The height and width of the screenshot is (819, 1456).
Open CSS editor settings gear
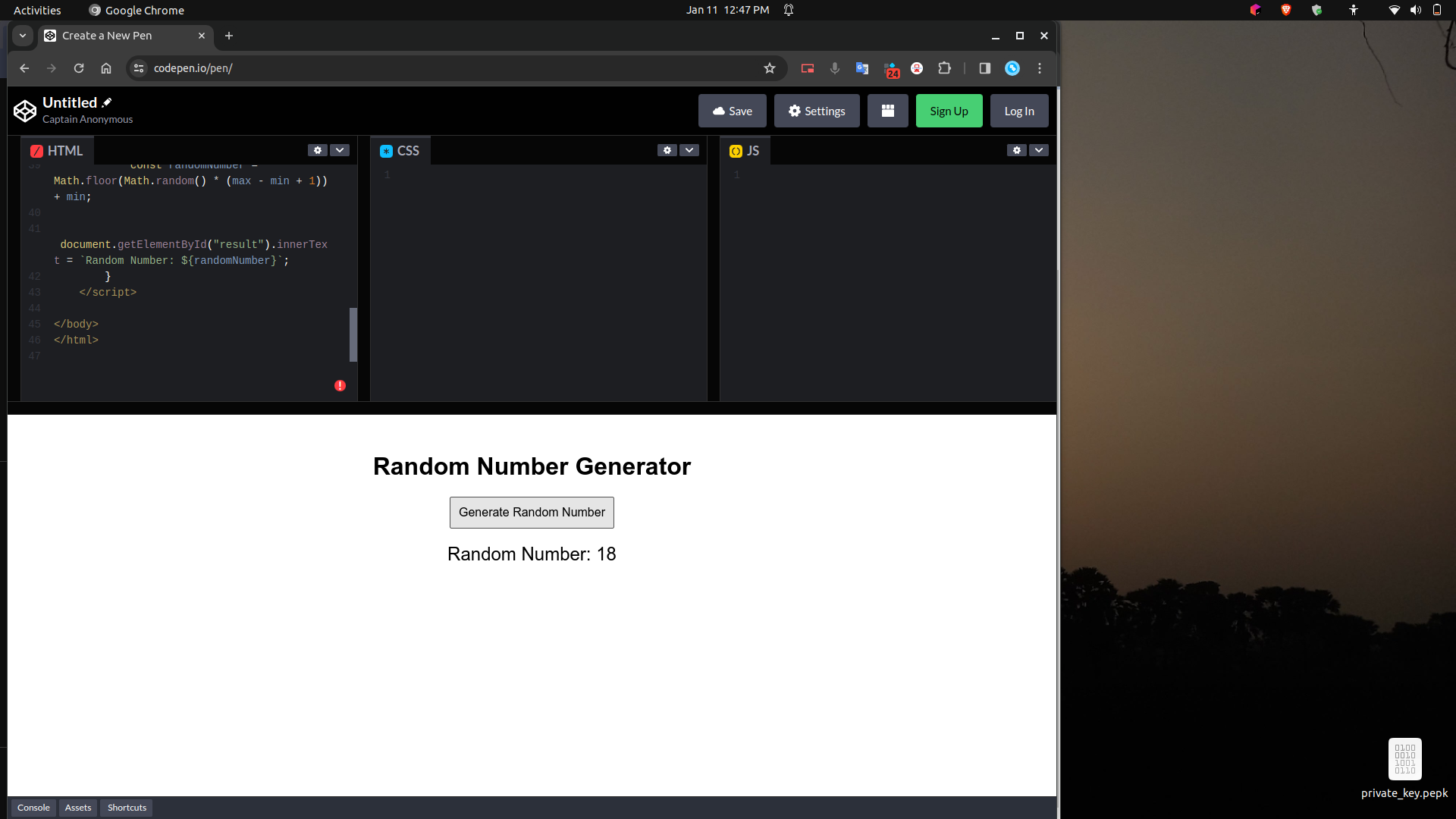tap(667, 150)
